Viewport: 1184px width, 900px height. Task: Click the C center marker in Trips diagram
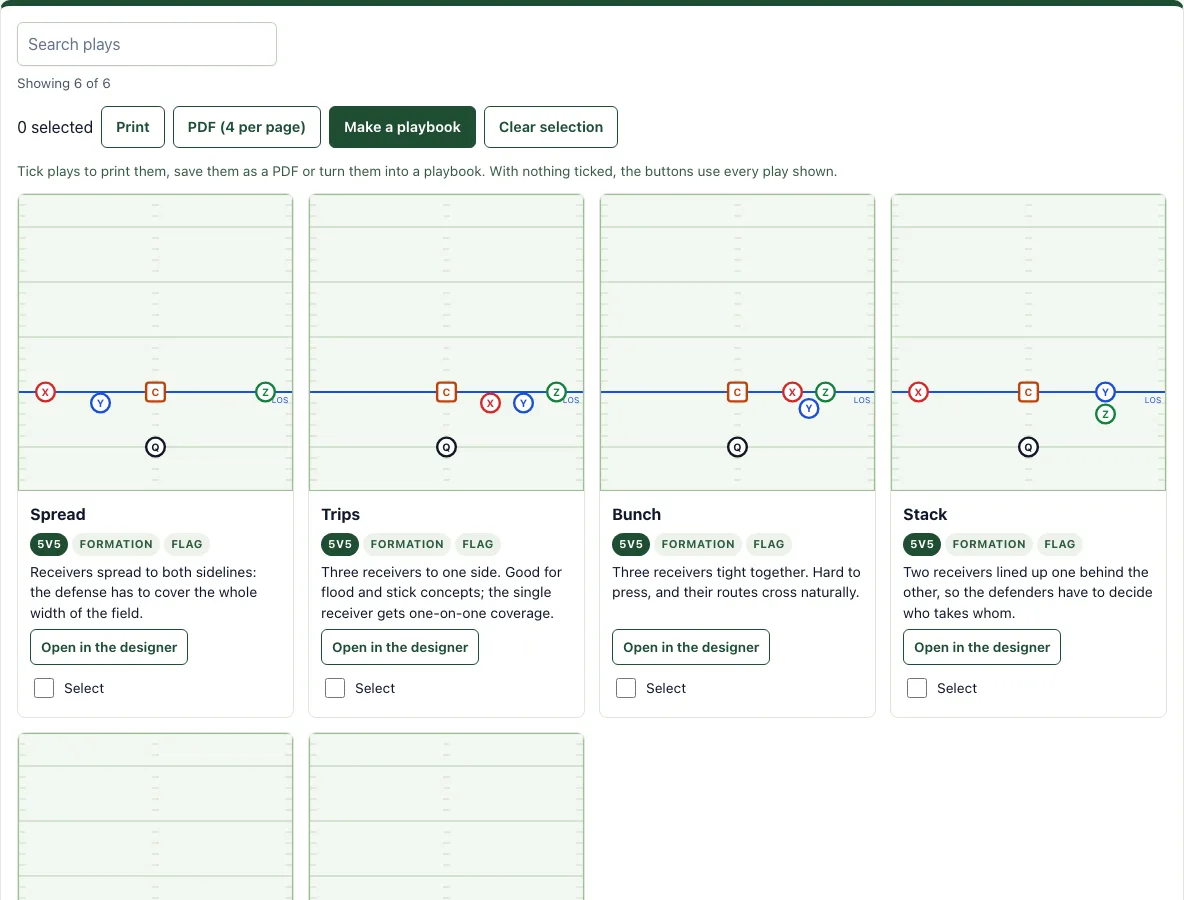click(x=446, y=392)
